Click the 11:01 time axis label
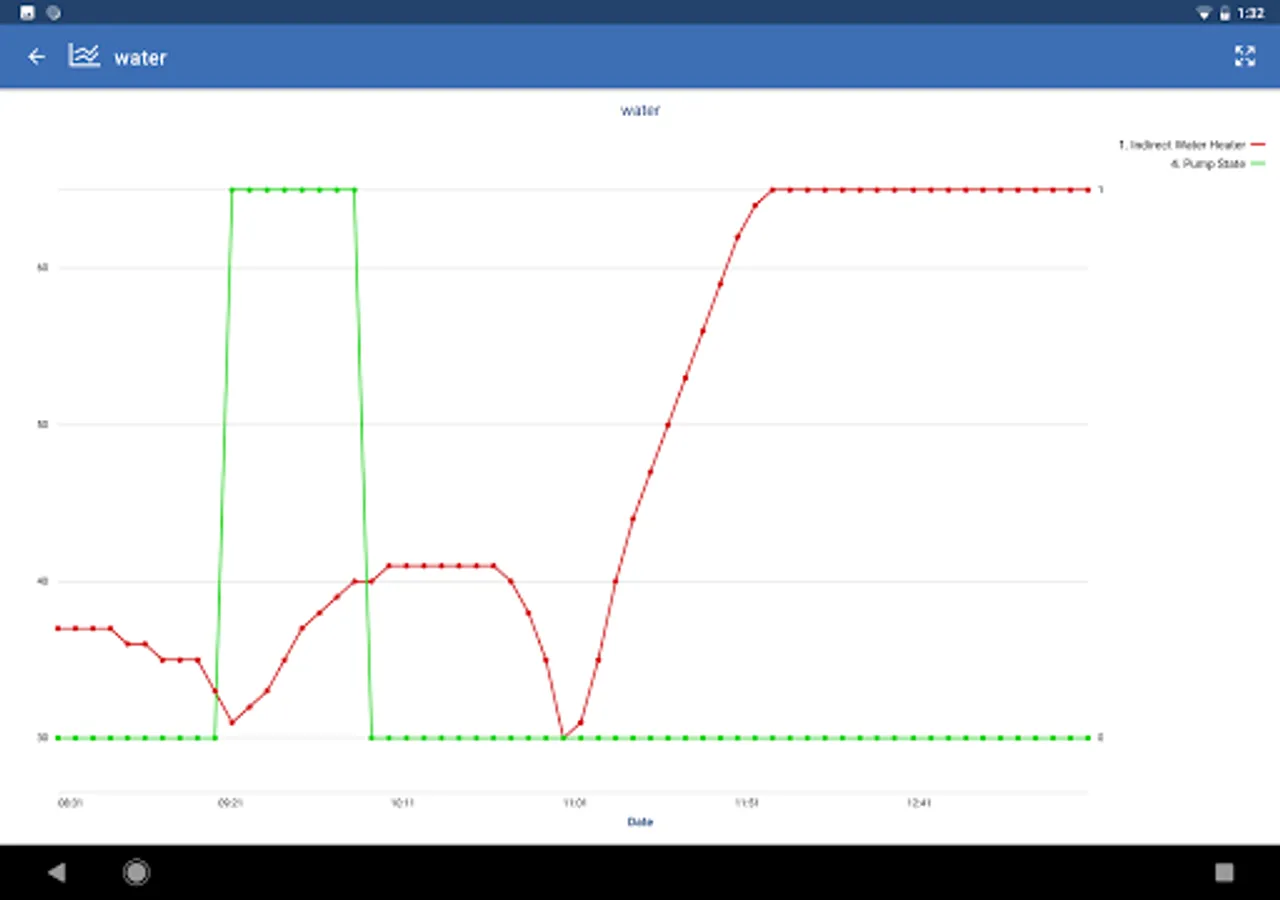Screen dimensions: 1280x900 [x=575, y=802]
